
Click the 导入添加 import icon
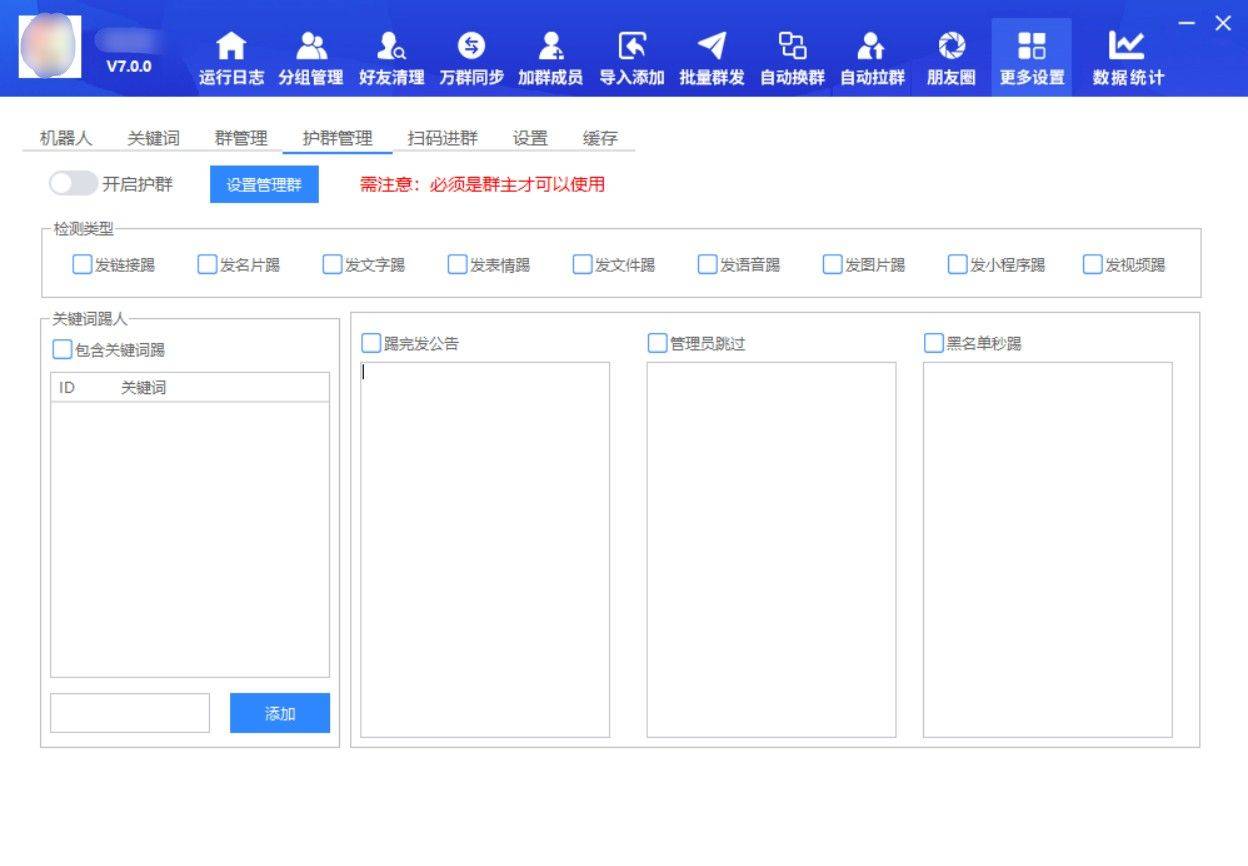click(x=631, y=47)
